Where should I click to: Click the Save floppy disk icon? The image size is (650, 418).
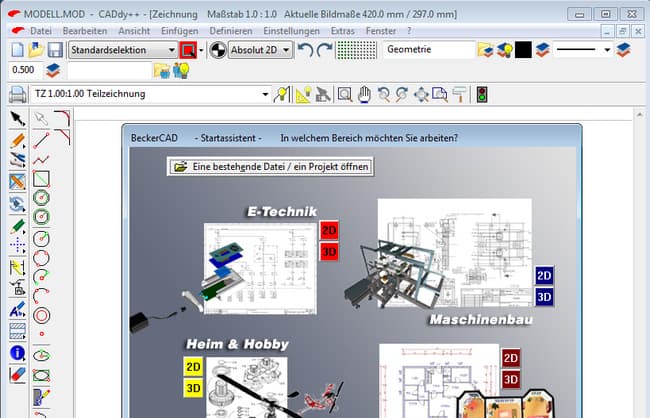[x=55, y=50]
